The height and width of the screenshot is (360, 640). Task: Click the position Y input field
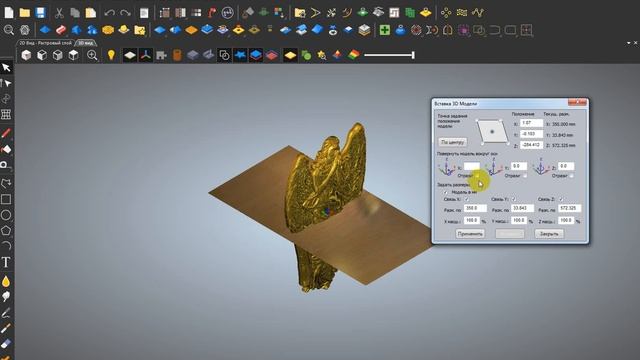531,134
